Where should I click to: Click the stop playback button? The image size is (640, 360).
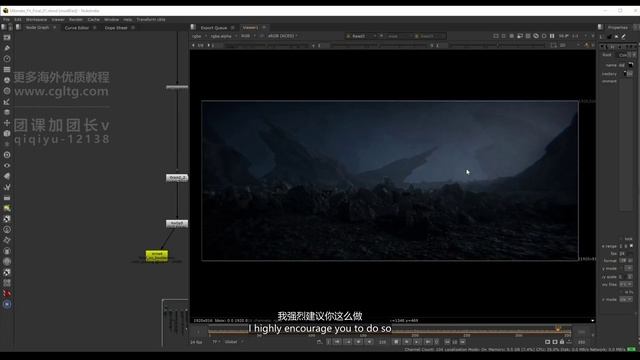pyautogui.click(x=396, y=342)
